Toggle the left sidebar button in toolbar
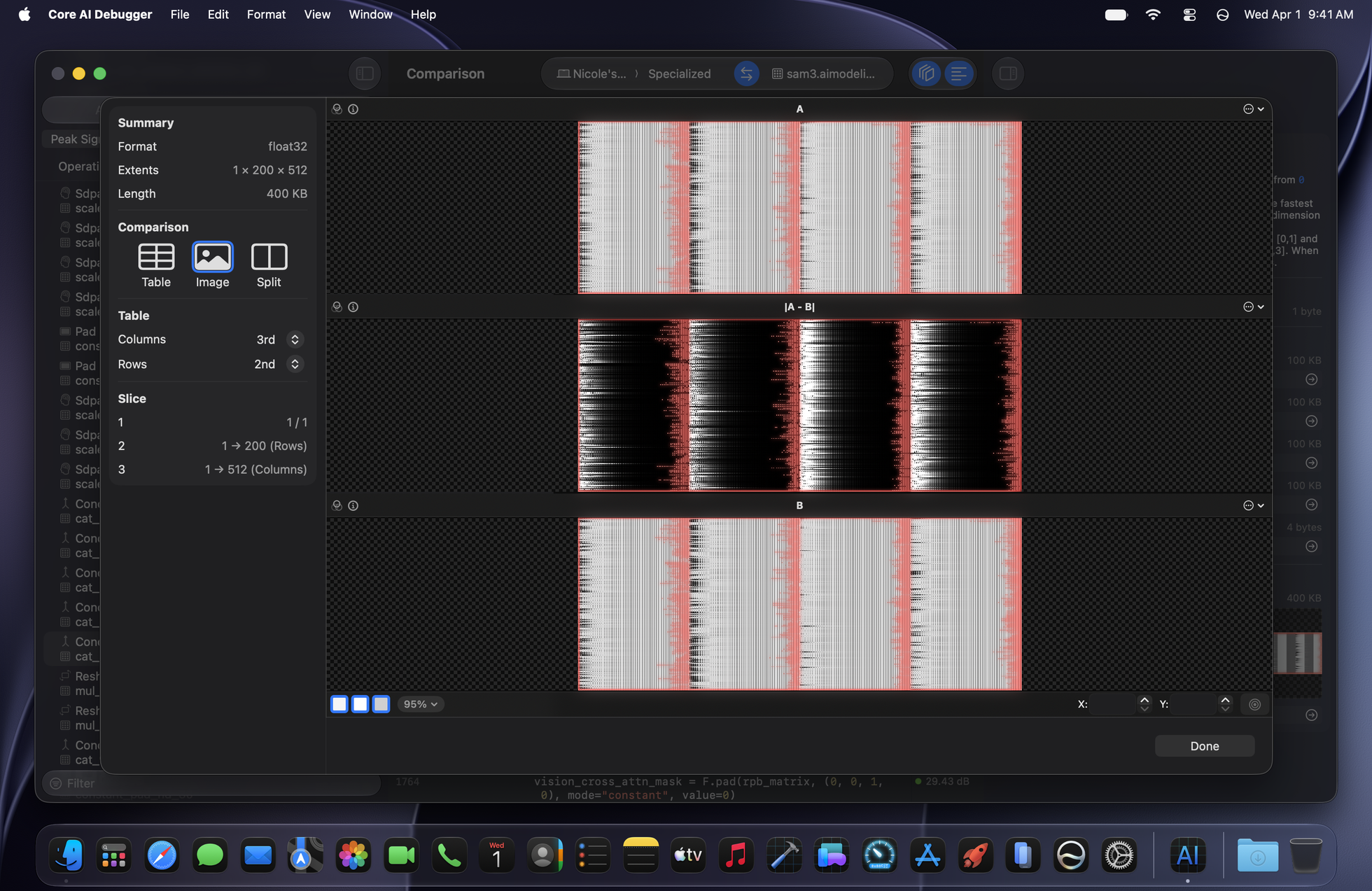Image resolution: width=1372 pixels, height=891 pixels. pyautogui.click(x=365, y=73)
